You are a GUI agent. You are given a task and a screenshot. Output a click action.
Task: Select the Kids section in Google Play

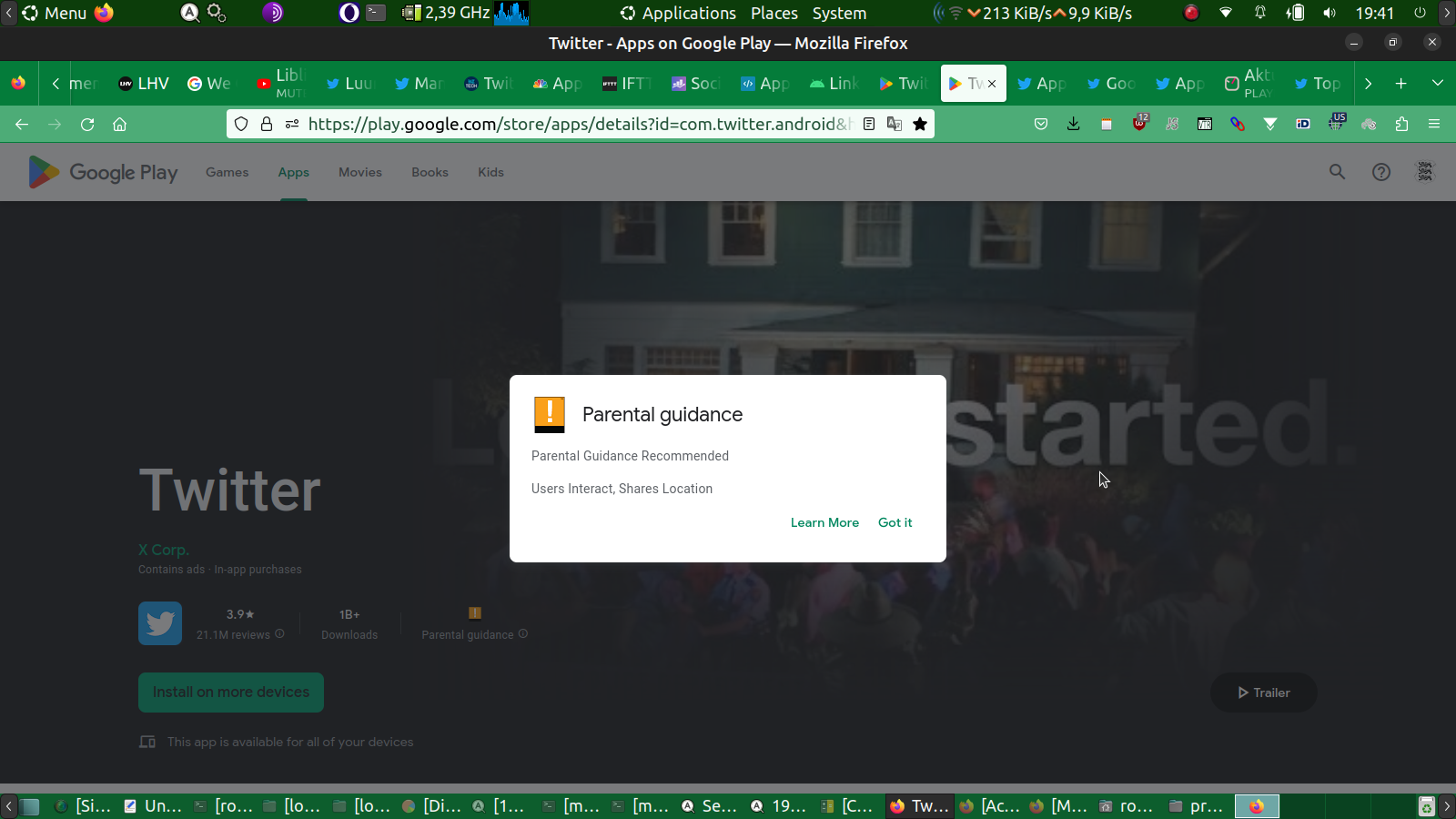pos(490,172)
